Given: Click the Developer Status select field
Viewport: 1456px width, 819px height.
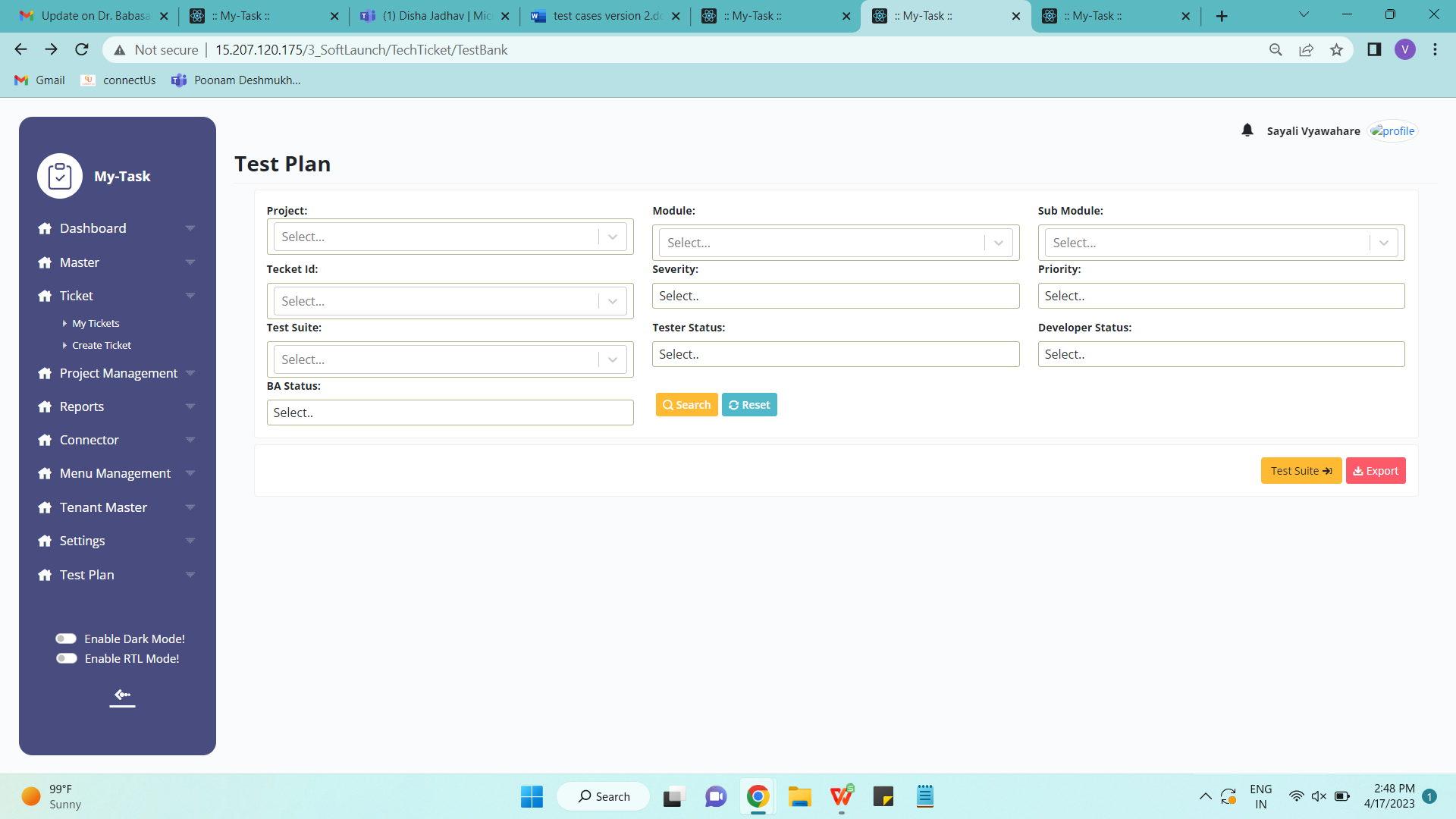Looking at the screenshot, I should click(x=1221, y=354).
